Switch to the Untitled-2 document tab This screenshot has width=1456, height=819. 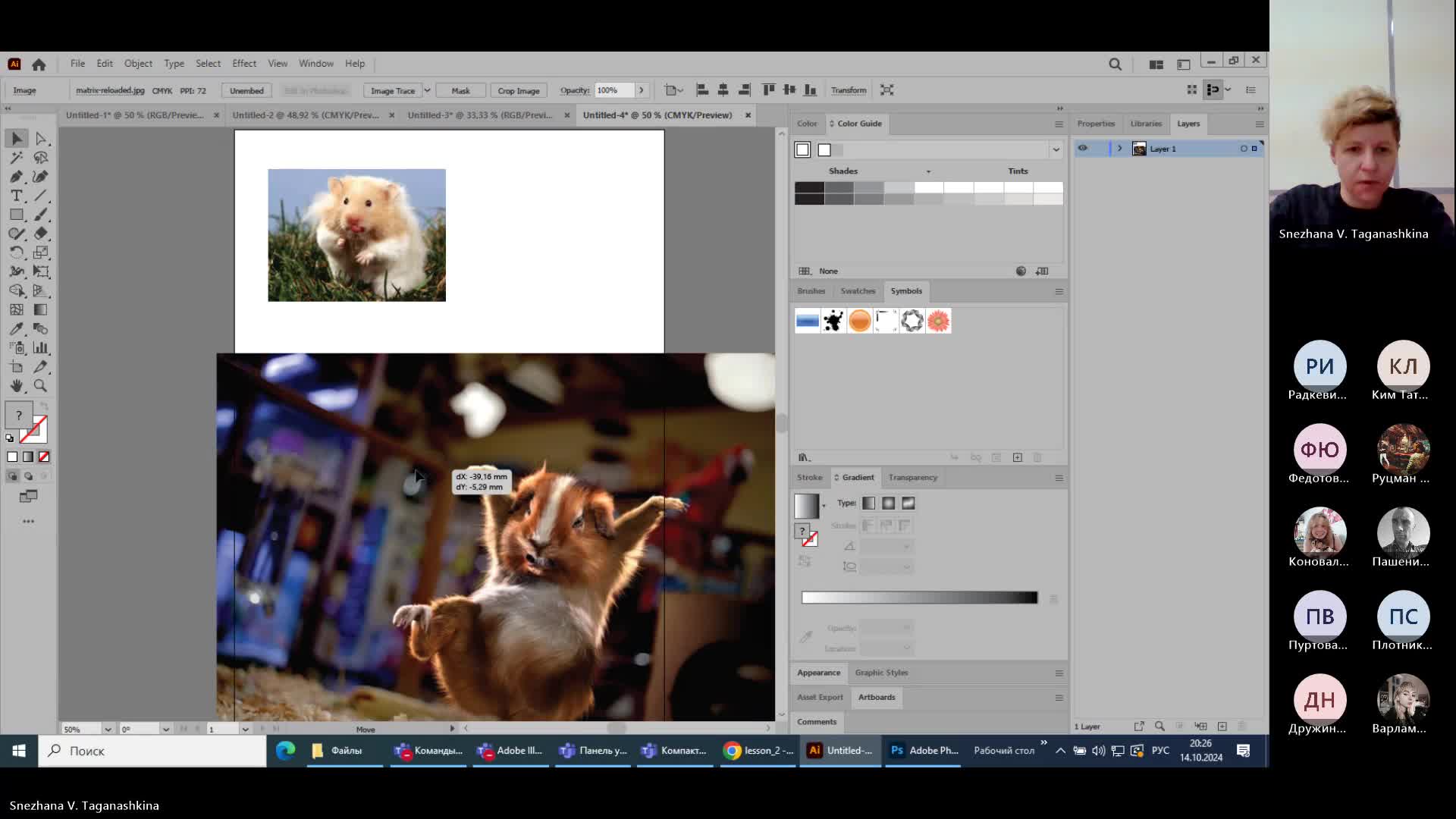pos(306,115)
